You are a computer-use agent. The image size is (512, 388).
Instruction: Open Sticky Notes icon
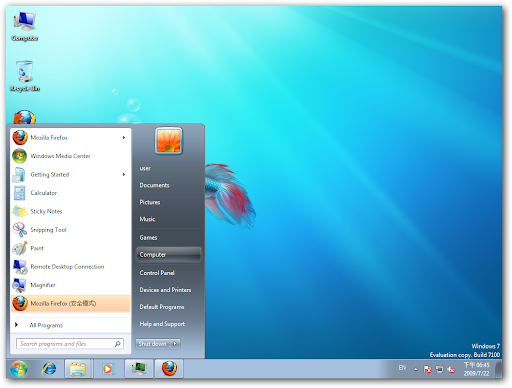point(20,211)
